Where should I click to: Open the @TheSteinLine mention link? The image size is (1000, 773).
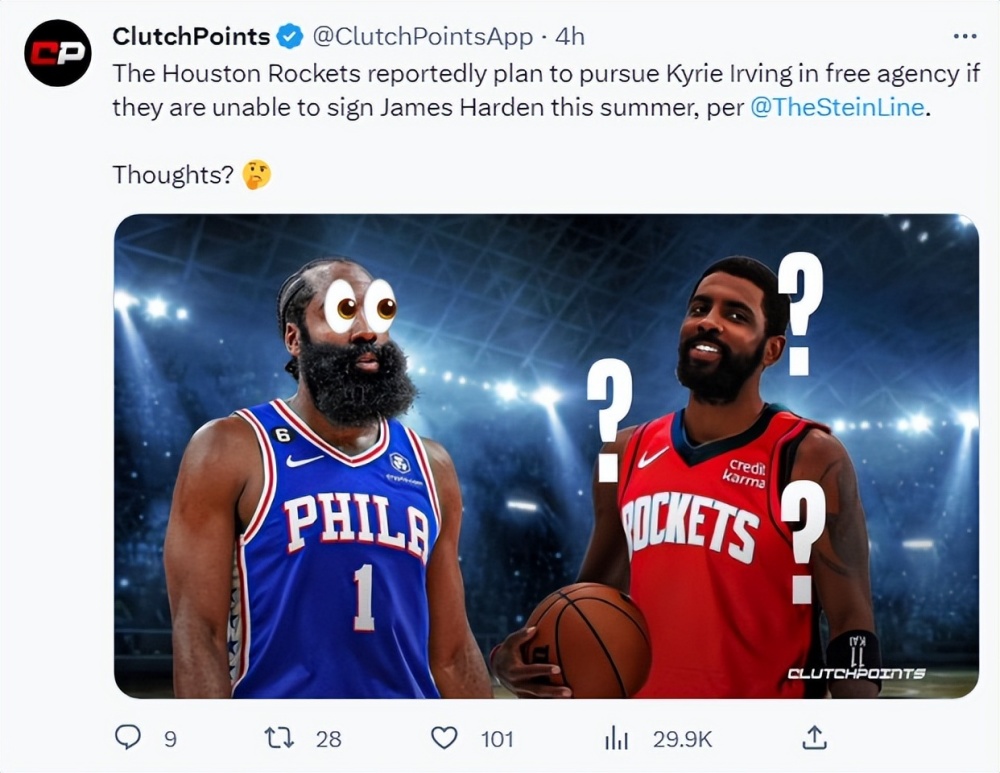coord(837,107)
